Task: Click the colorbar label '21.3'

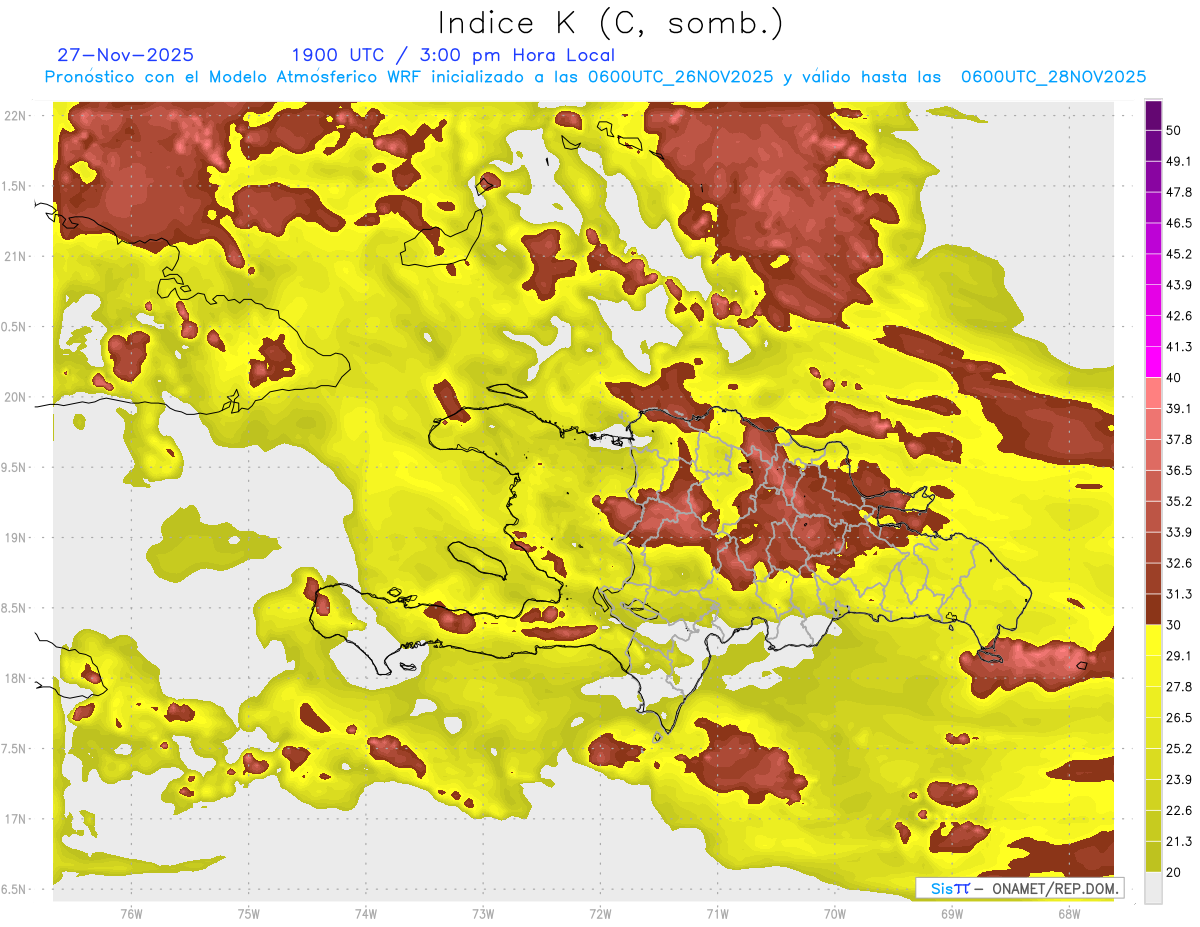Action: click(x=1179, y=841)
